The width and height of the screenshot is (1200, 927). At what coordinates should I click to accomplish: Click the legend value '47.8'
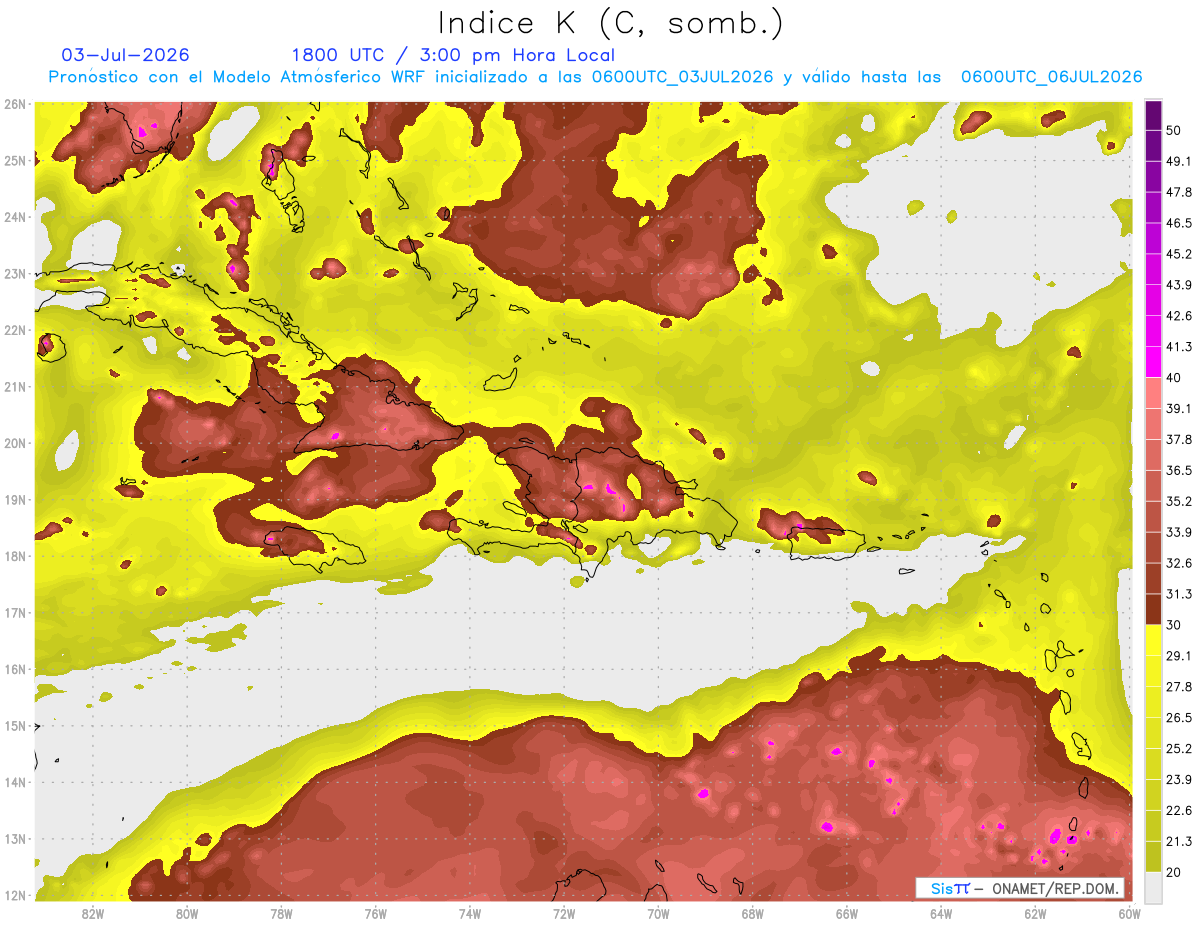(x=1178, y=192)
